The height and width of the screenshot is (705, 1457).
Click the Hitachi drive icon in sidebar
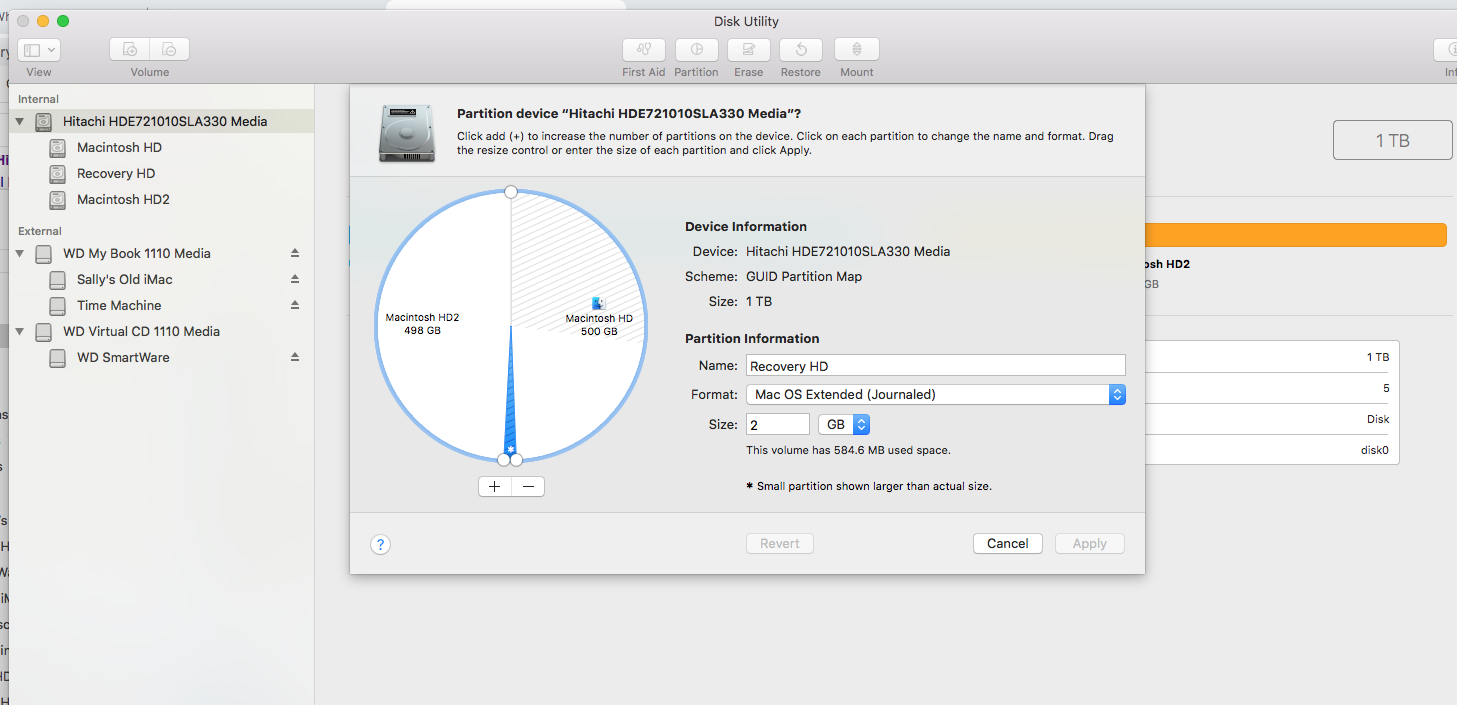point(43,121)
